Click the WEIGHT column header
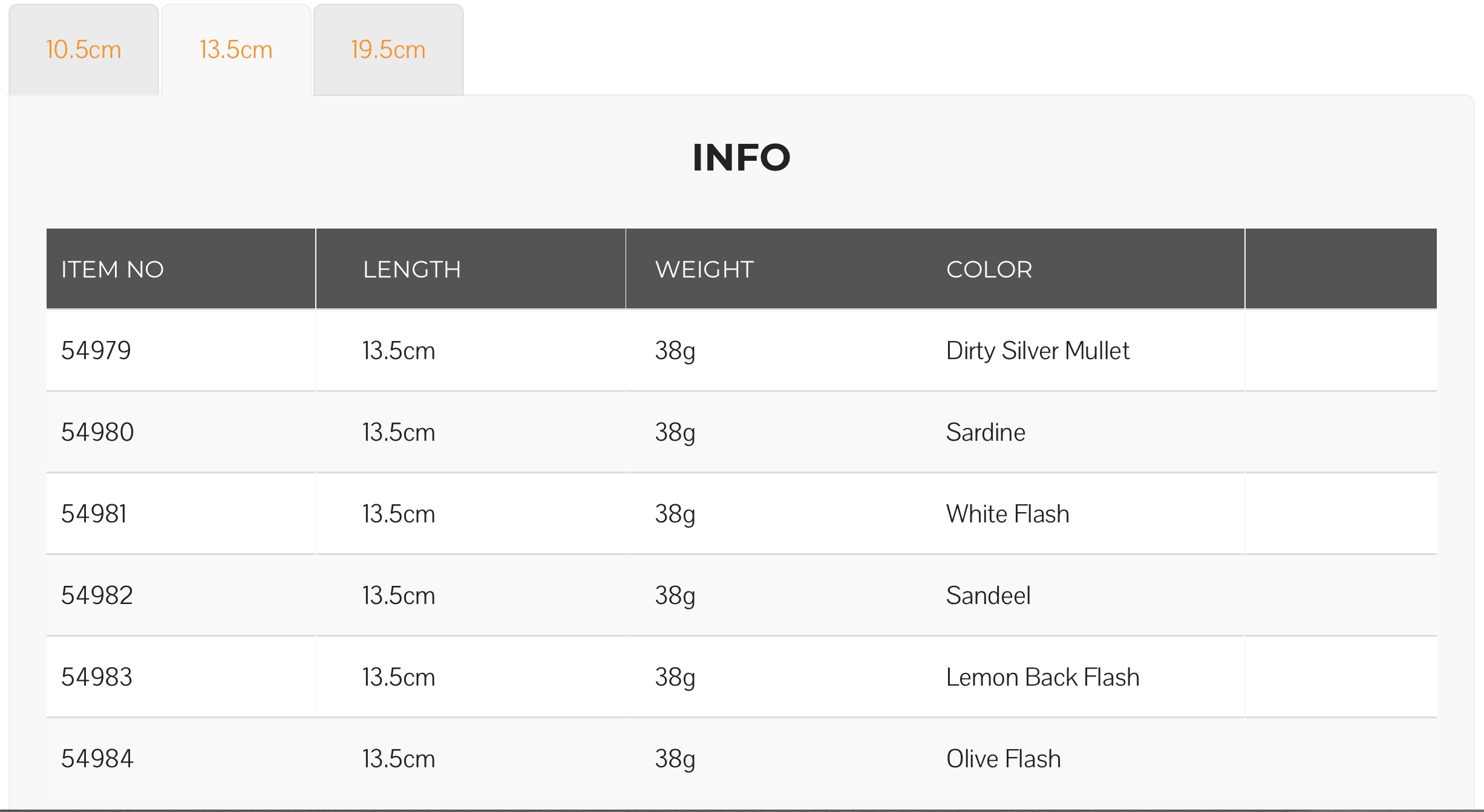 click(x=705, y=269)
